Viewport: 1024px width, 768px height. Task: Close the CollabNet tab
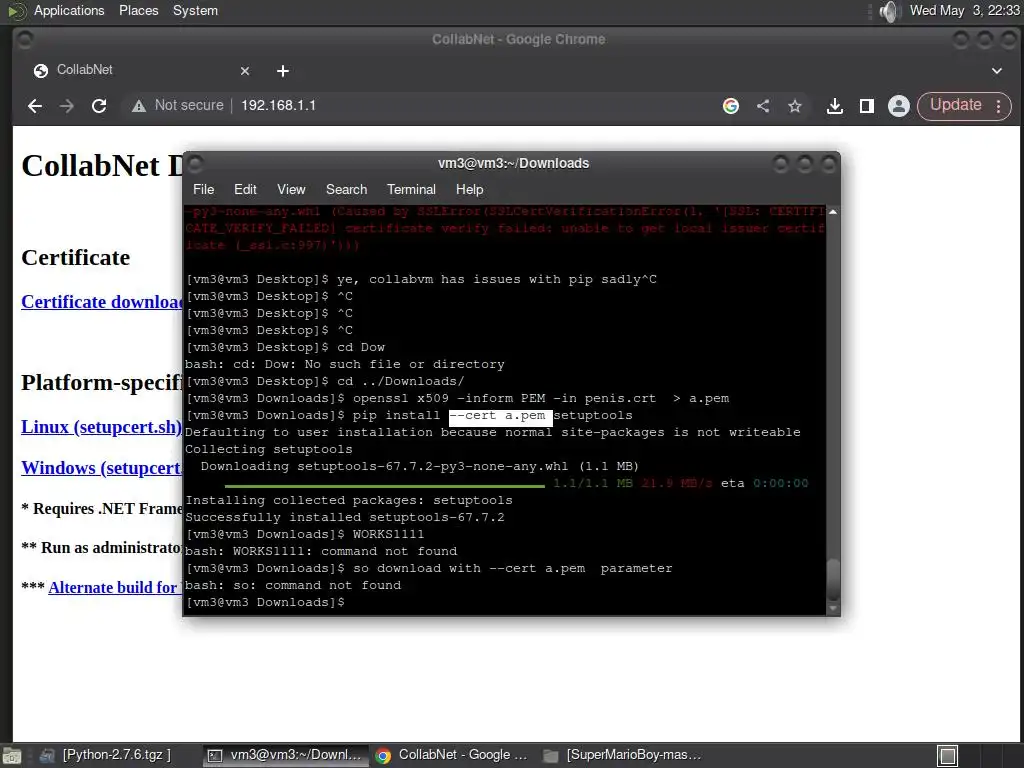[x=245, y=71]
